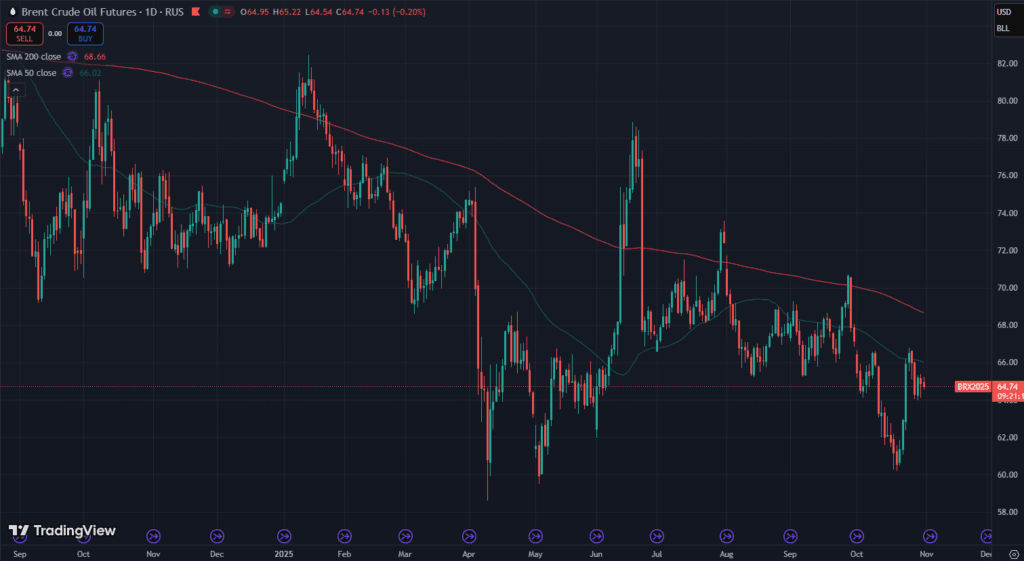Open the TradingView logo link
The image size is (1024, 561).
[62, 531]
